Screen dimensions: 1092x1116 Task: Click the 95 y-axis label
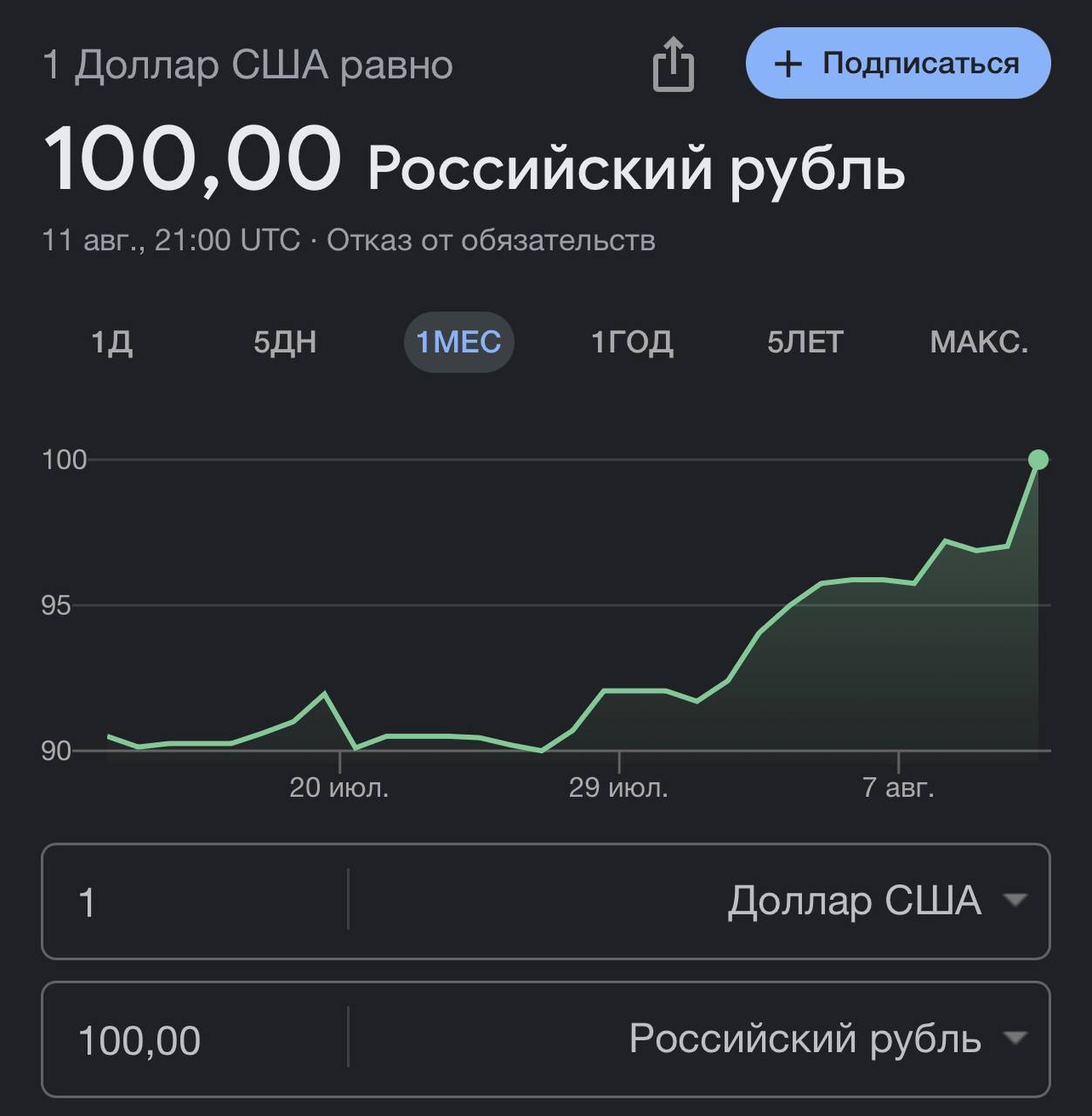pyautogui.click(x=56, y=606)
